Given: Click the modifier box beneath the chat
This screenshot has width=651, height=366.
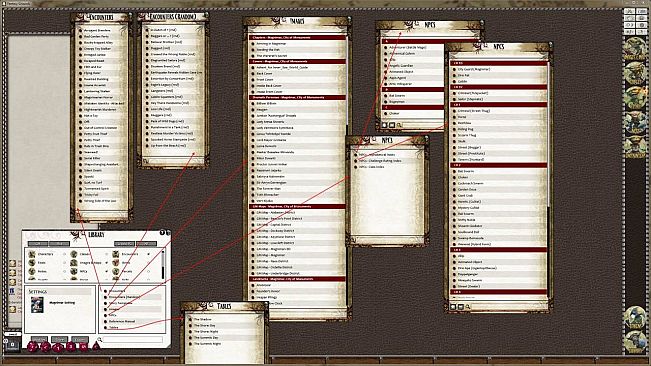Looking at the screenshot, I should (12, 344).
